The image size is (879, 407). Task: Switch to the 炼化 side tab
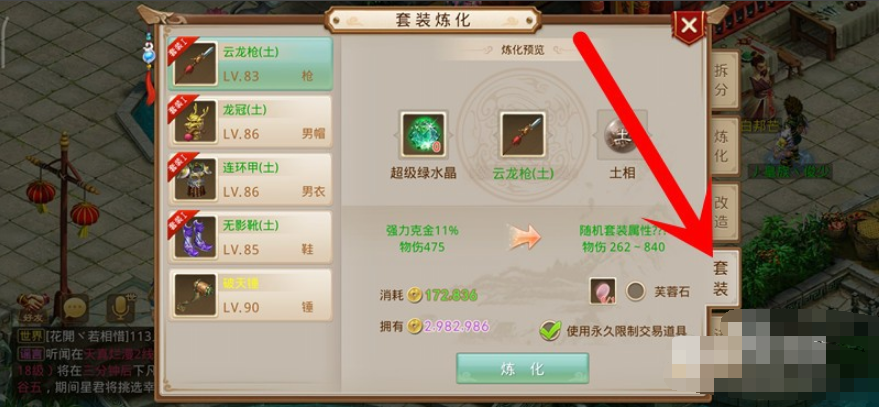click(722, 147)
